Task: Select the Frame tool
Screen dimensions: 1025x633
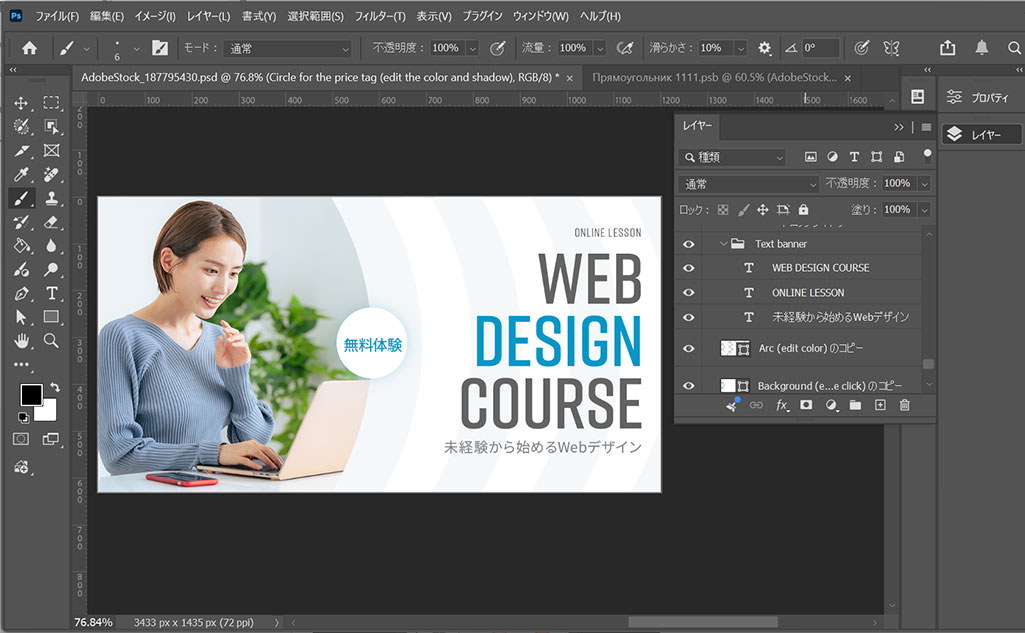Action: pyautogui.click(x=51, y=150)
